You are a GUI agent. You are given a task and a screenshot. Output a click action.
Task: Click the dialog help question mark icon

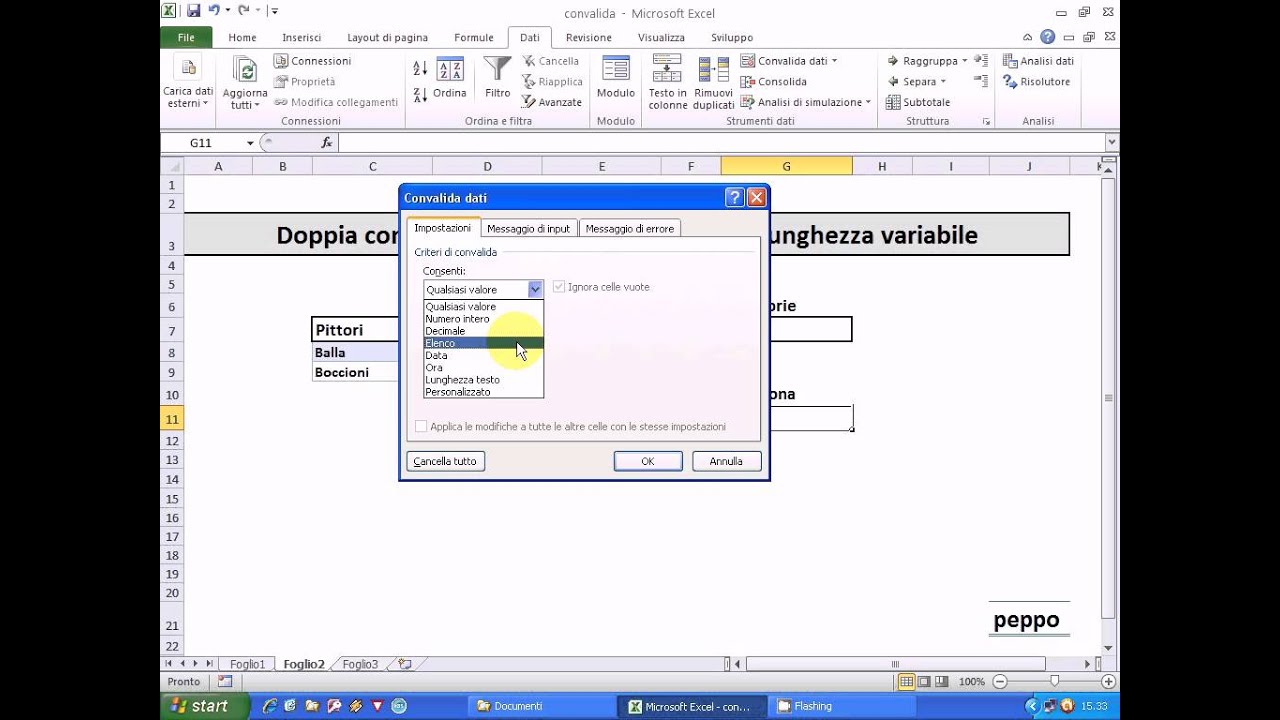click(735, 197)
